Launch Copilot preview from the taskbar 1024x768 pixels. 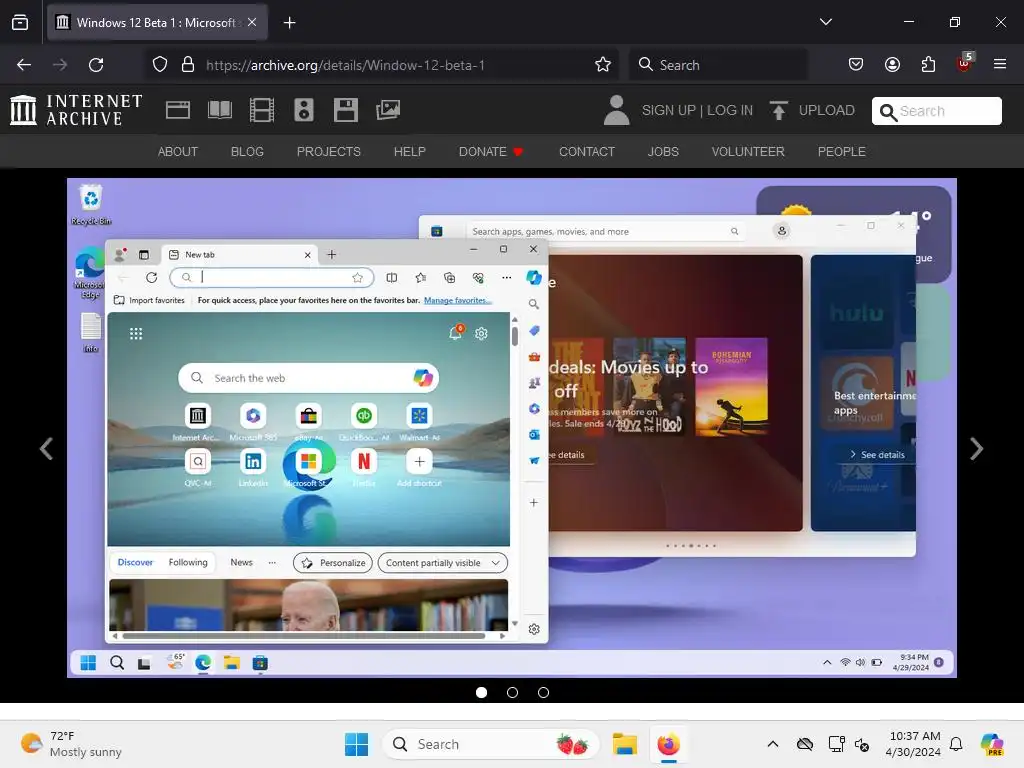point(992,744)
